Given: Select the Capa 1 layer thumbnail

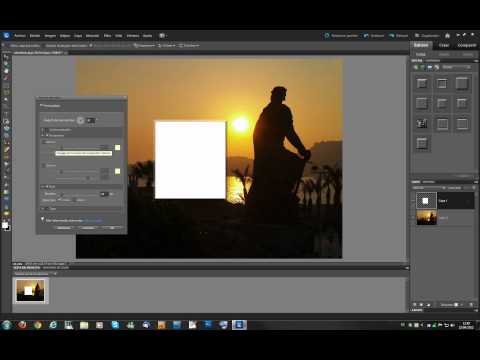Looking at the screenshot, I should (426, 201).
